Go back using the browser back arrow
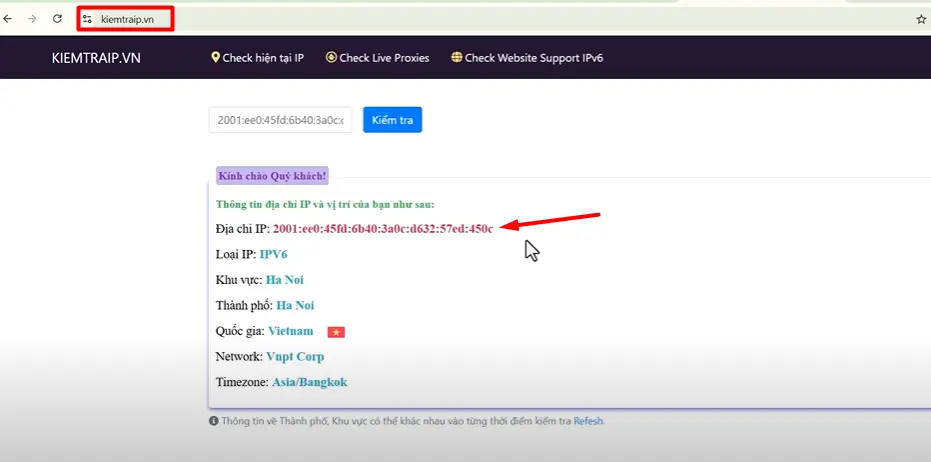 (x=9, y=18)
